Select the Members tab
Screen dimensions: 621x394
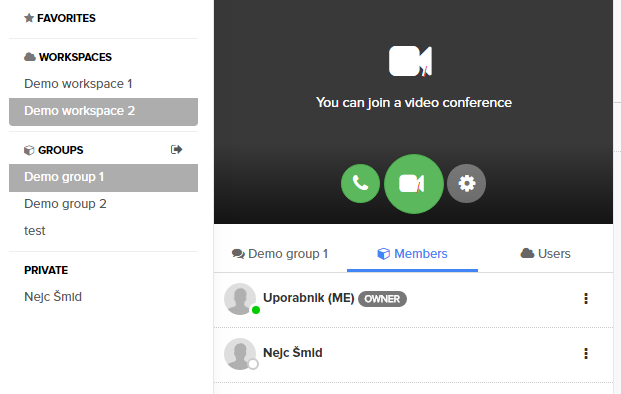(412, 253)
